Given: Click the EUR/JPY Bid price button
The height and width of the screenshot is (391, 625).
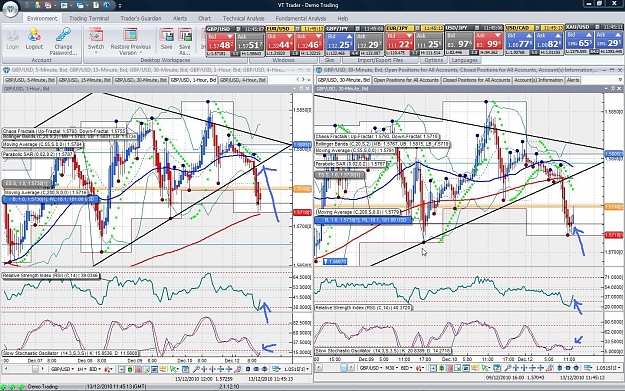Looking at the screenshot, I should coord(399,41).
